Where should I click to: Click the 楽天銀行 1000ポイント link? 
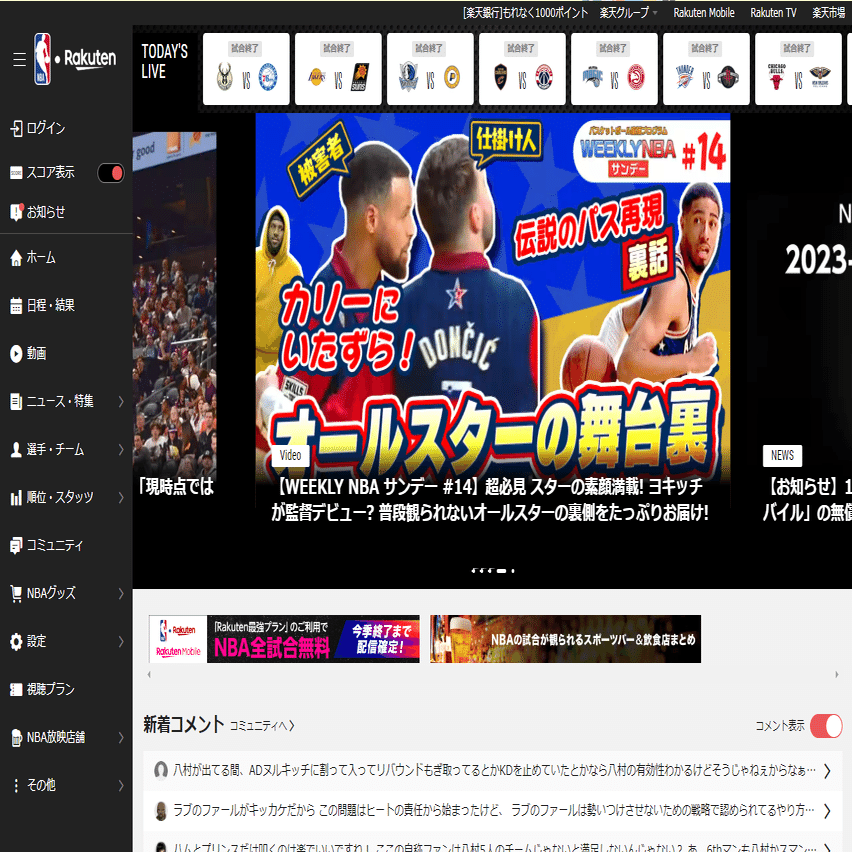525,12
